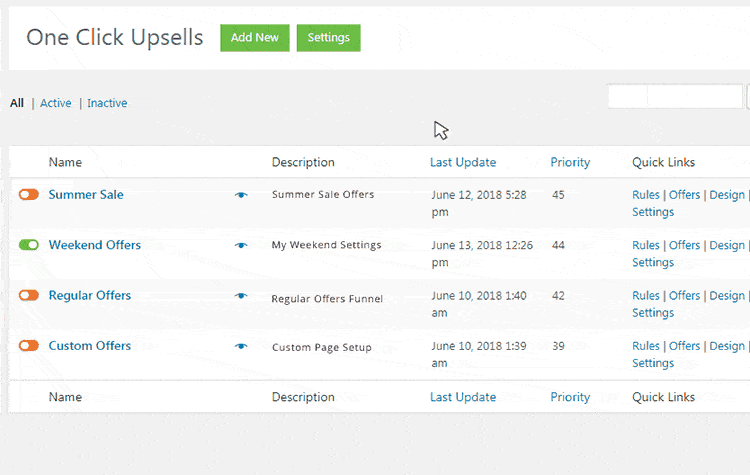Filter the list by Inactive funnels
The width and height of the screenshot is (750, 475).
point(107,103)
